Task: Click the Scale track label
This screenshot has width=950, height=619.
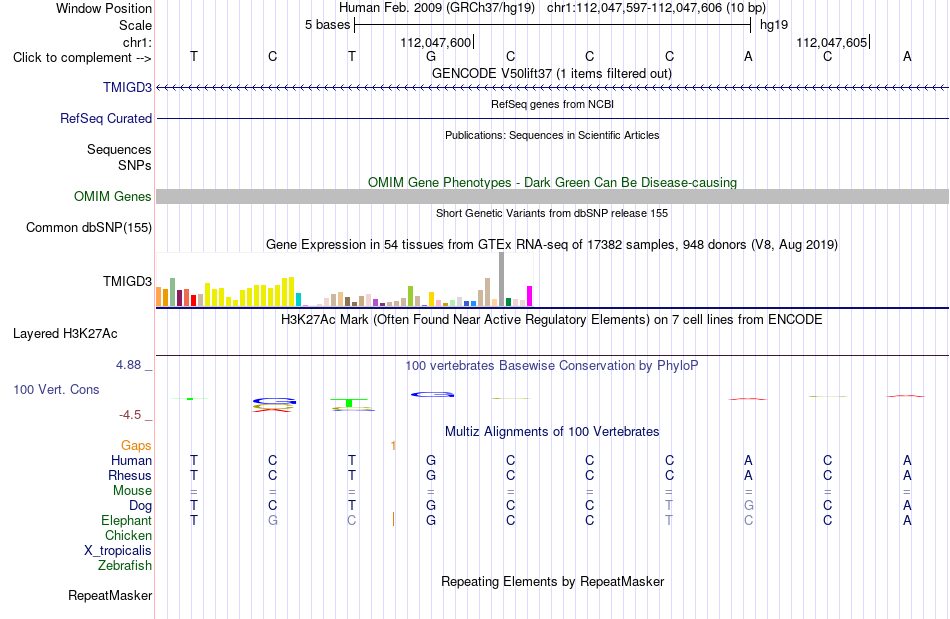Action: coord(135,25)
